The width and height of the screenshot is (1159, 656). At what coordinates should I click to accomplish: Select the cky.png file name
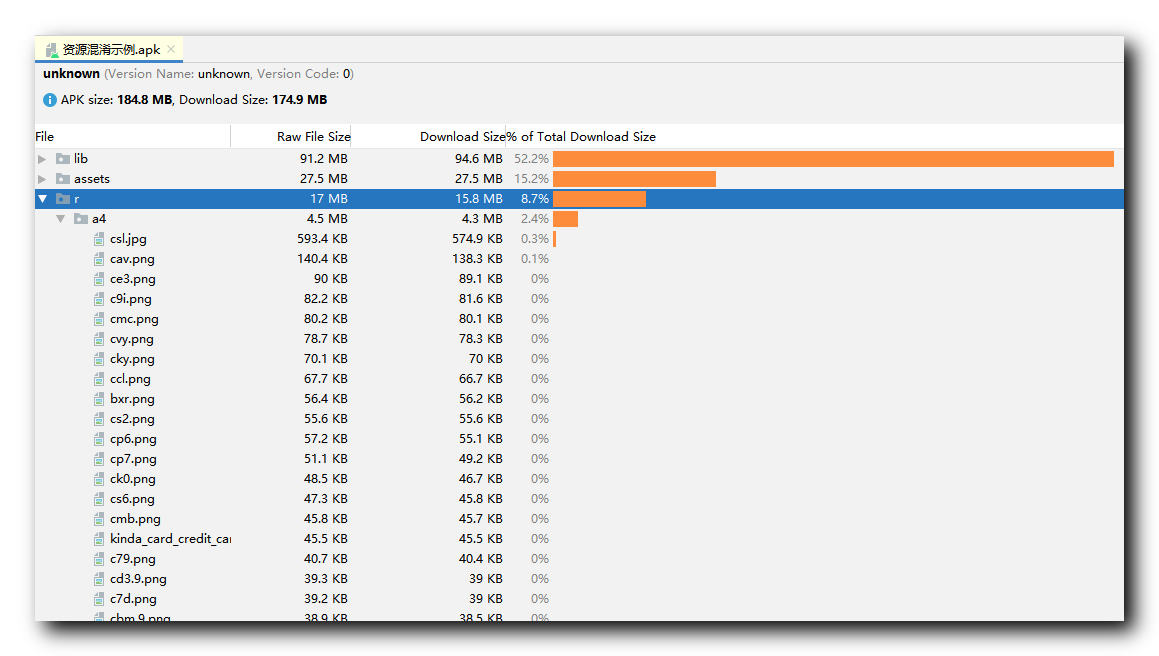(x=132, y=359)
